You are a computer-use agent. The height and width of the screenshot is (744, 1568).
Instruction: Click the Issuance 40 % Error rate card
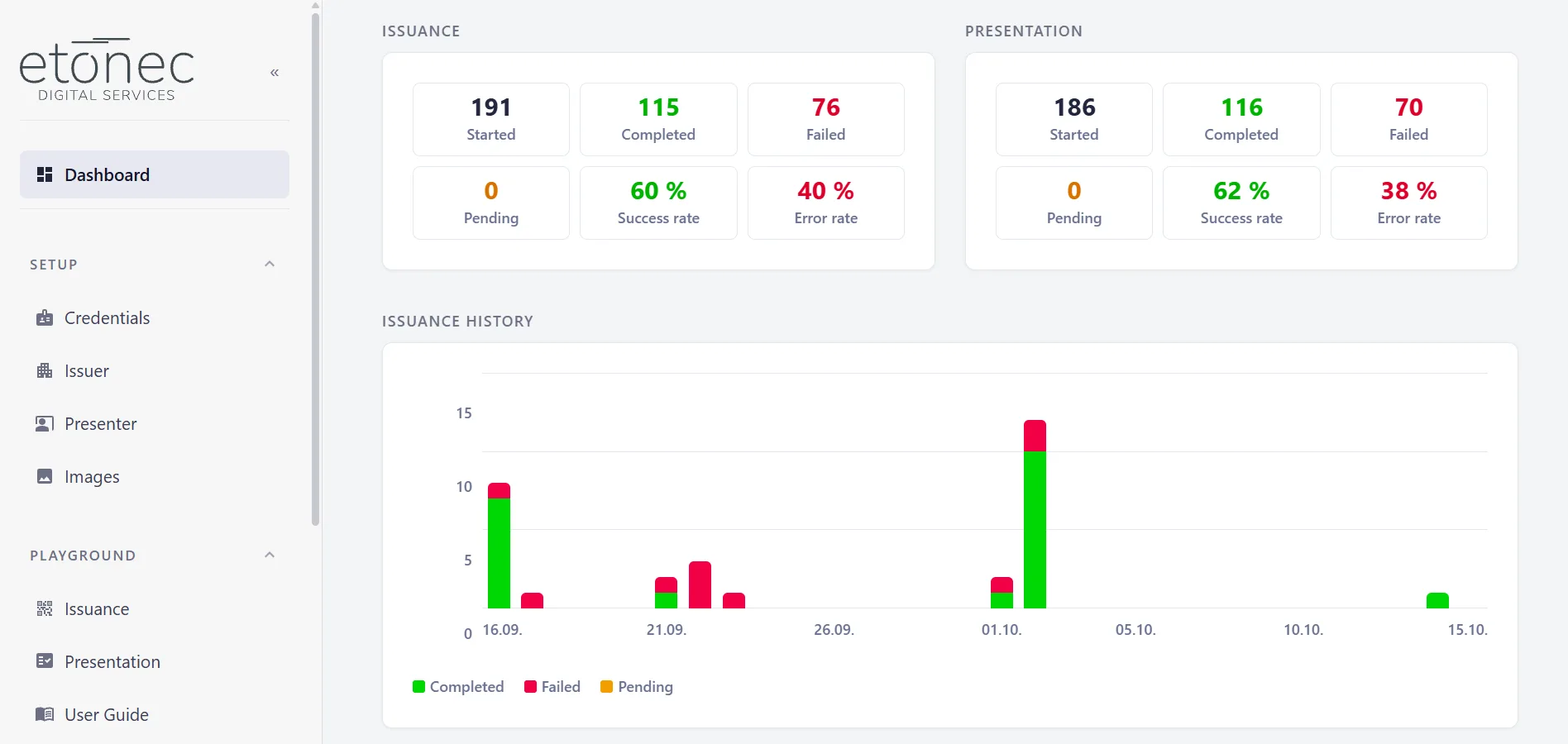tap(826, 203)
